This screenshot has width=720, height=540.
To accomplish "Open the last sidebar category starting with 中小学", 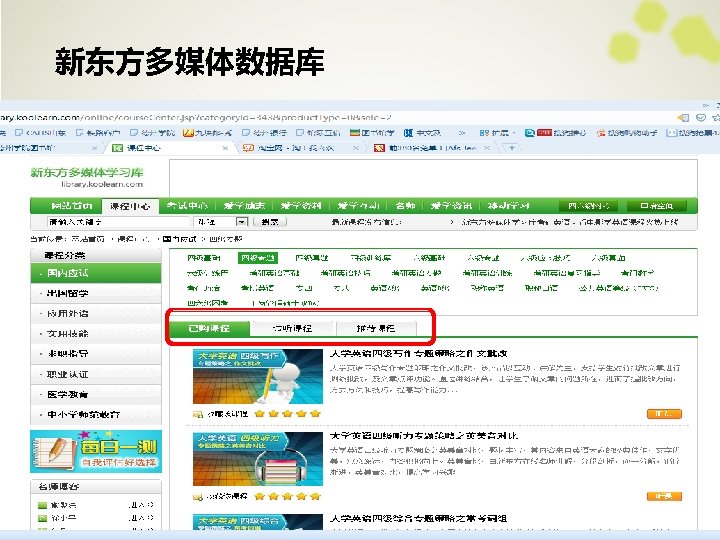I will pyautogui.click(x=96, y=414).
